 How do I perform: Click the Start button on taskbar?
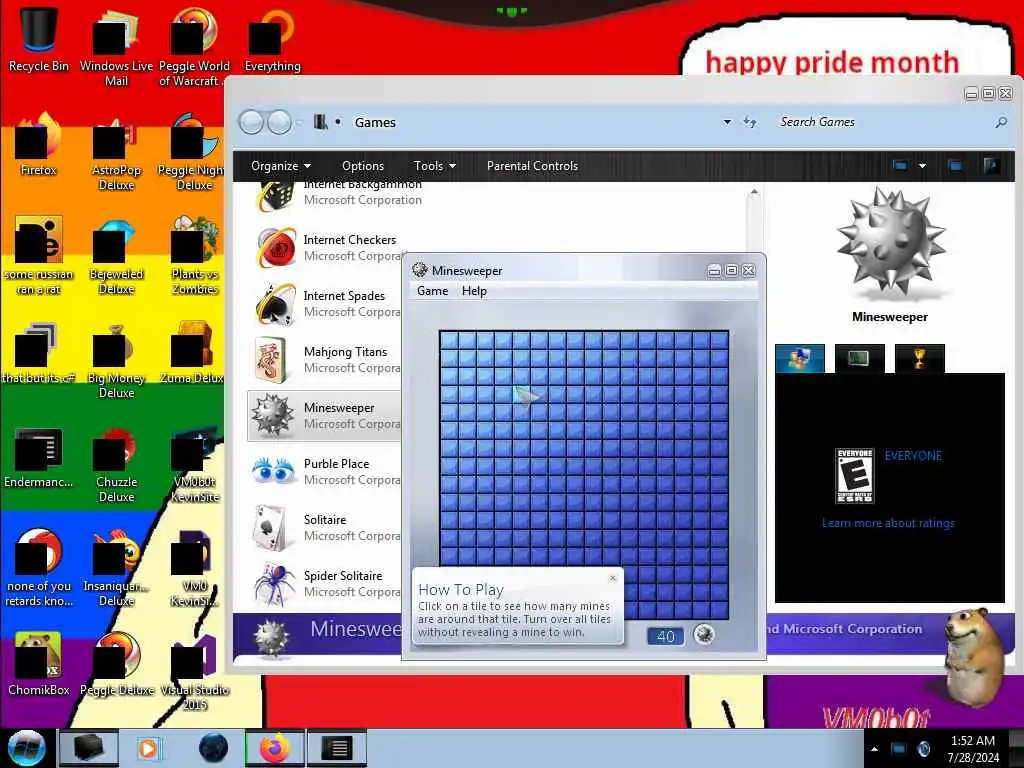(x=26, y=748)
